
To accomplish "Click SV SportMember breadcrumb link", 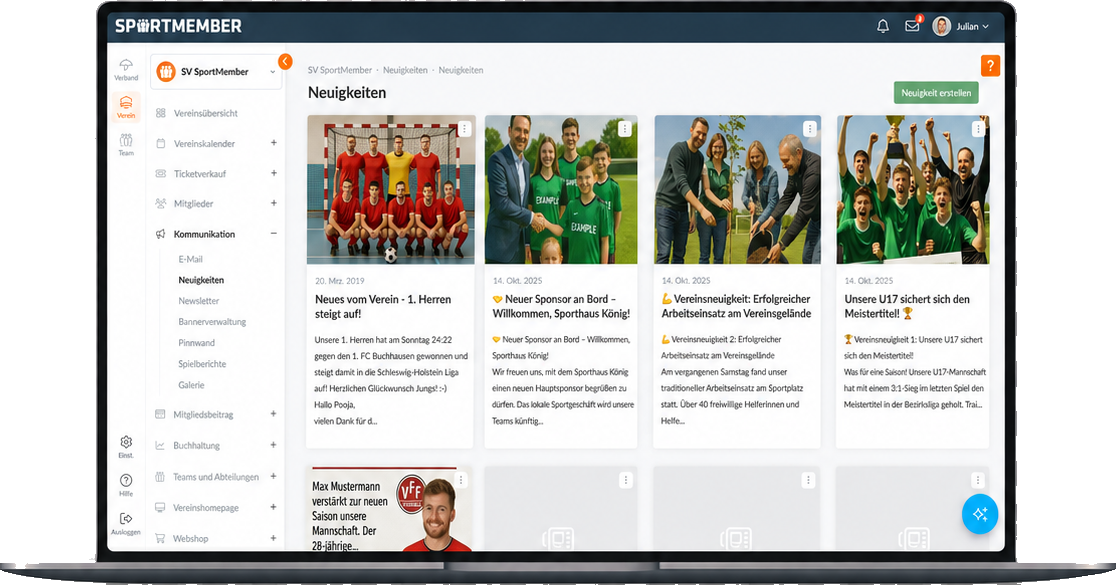I will (x=339, y=70).
